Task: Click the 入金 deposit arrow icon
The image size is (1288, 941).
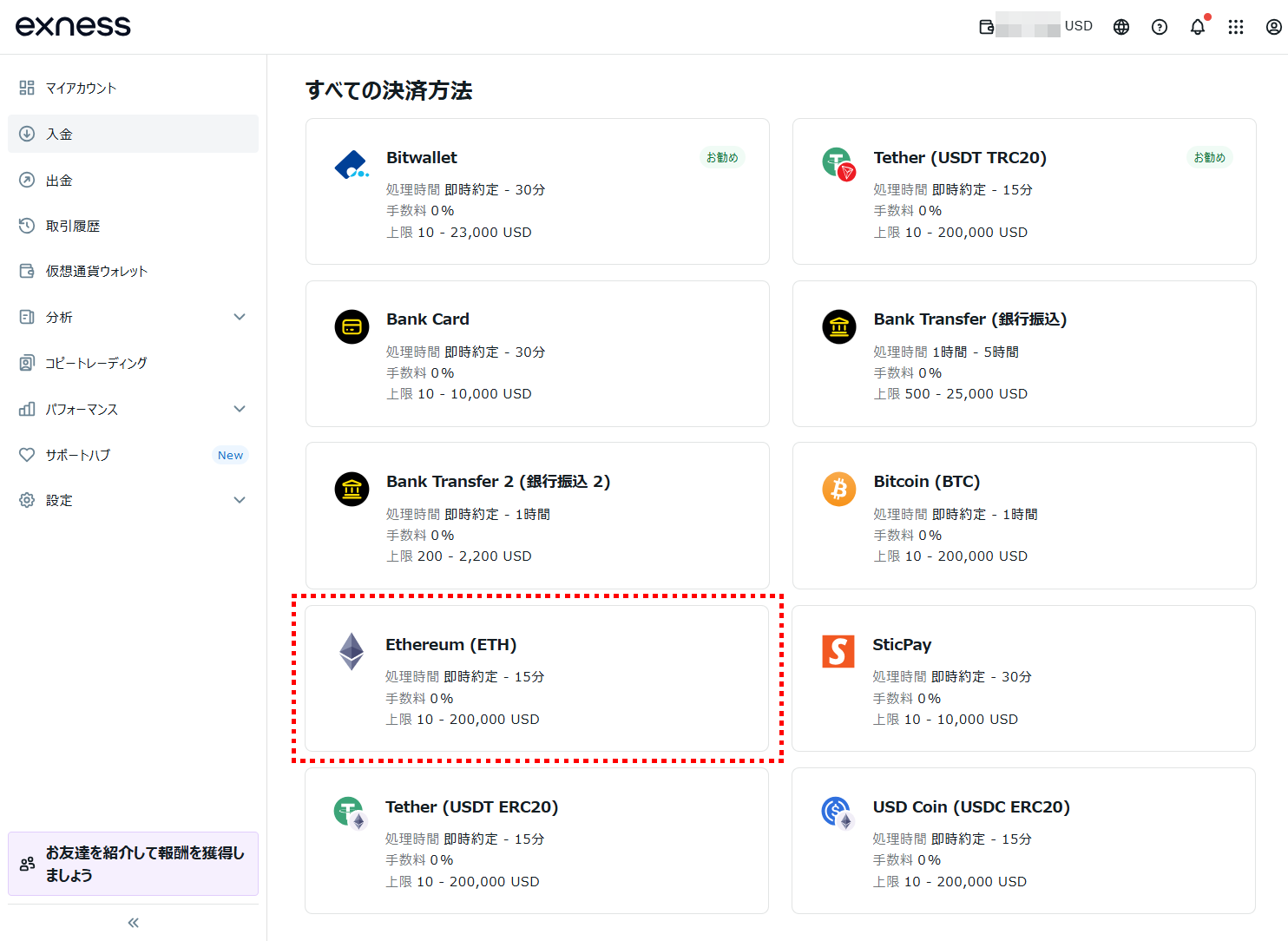Action: coord(27,134)
